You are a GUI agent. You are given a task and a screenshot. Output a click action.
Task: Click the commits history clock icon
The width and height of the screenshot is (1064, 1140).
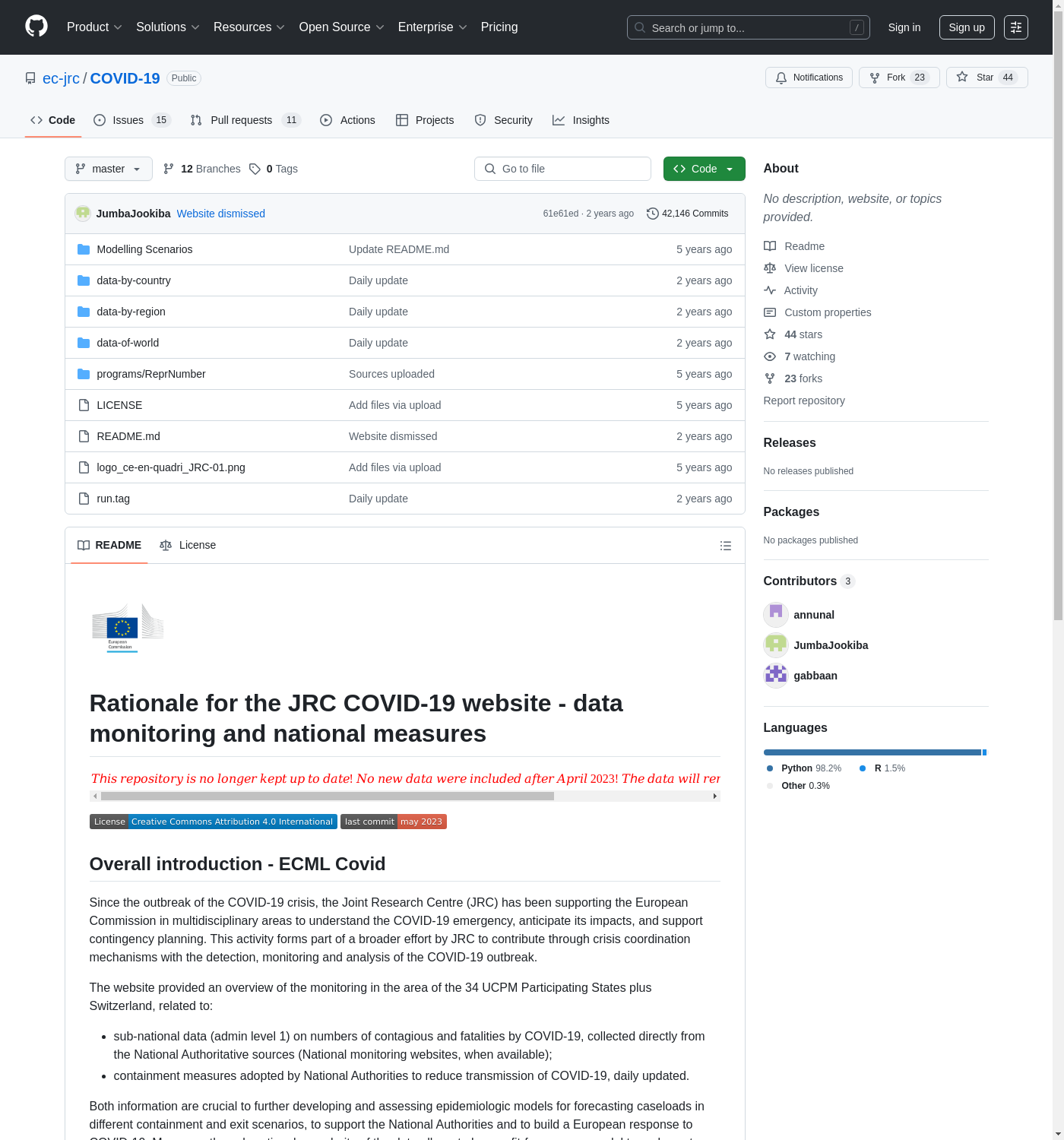652,214
